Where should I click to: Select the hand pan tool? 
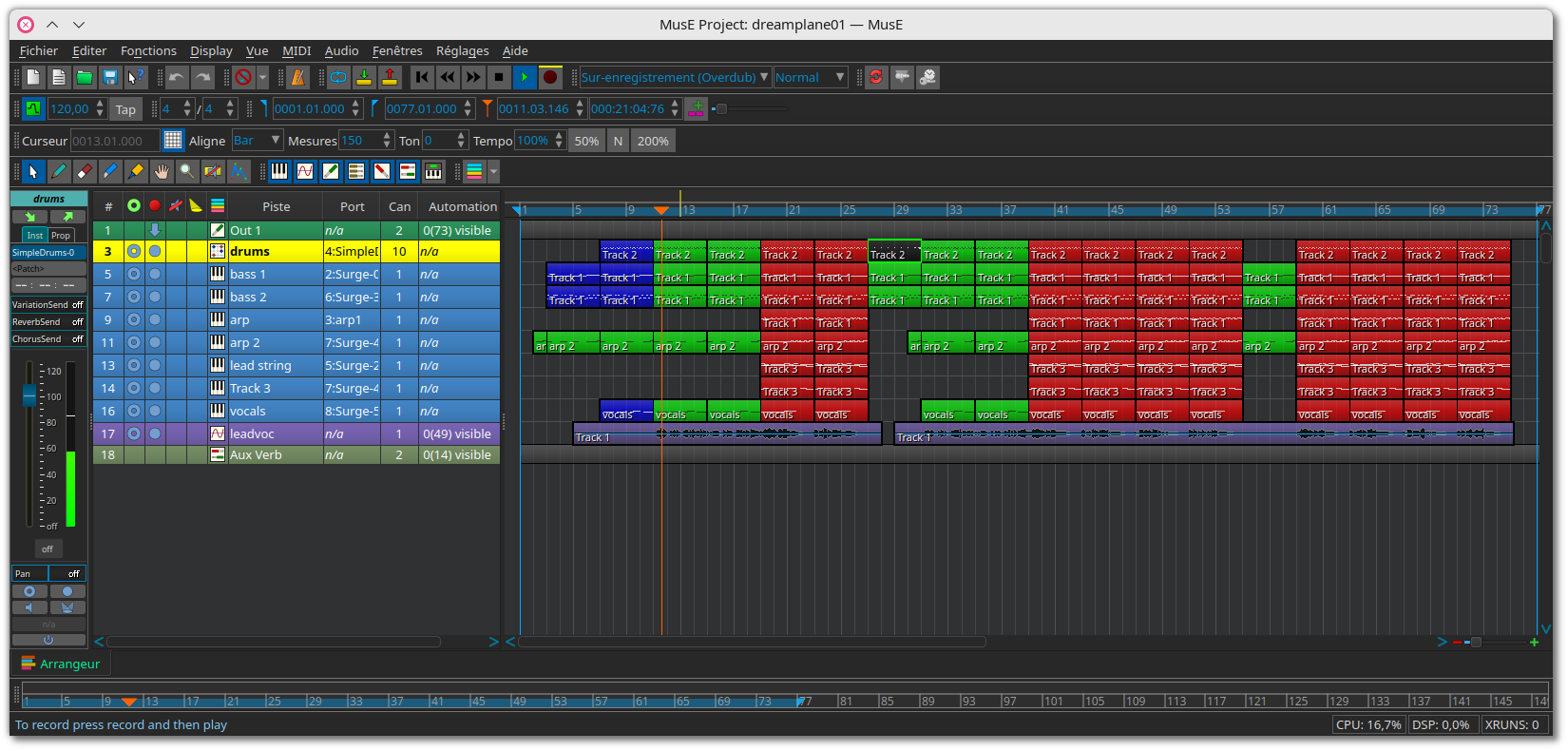click(162, 171)
